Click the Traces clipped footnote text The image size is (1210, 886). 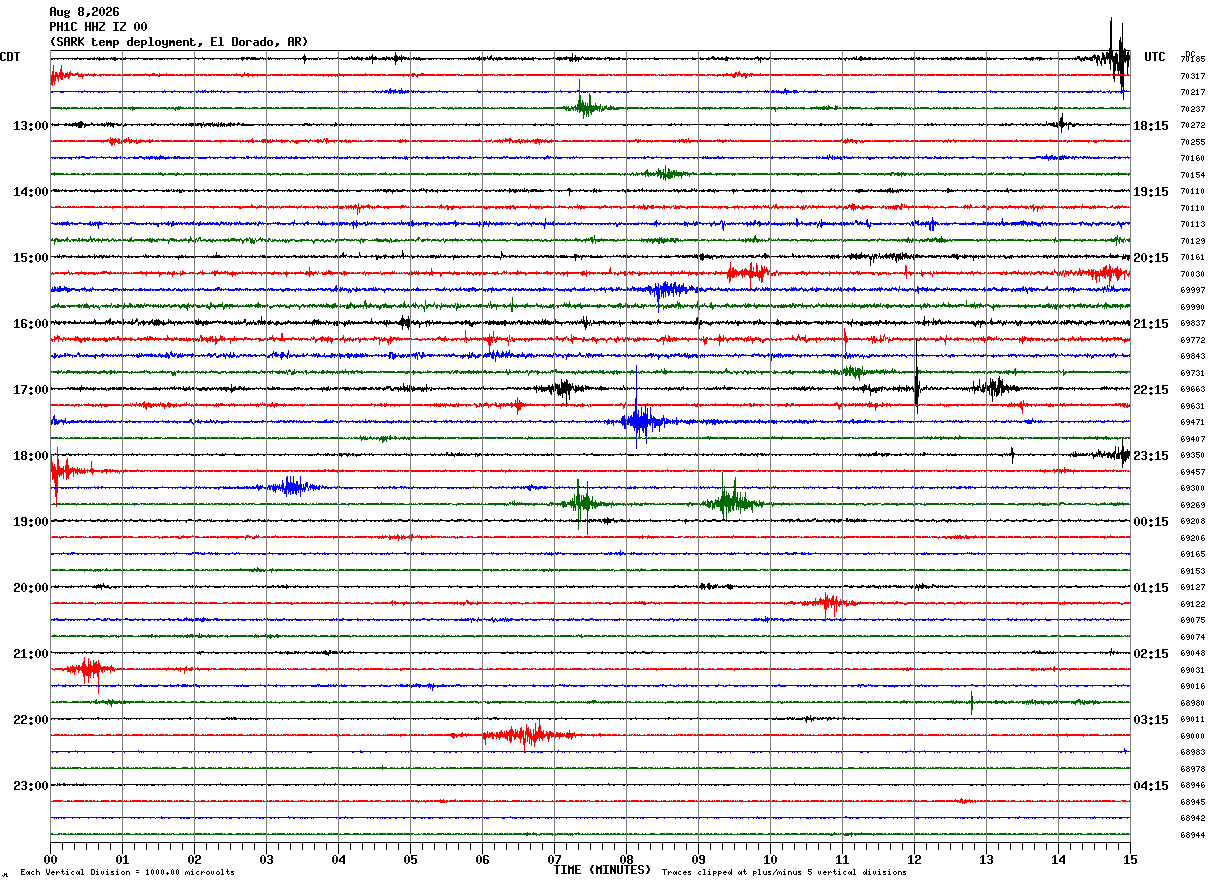pyautogui.click(x=784, y=873)
